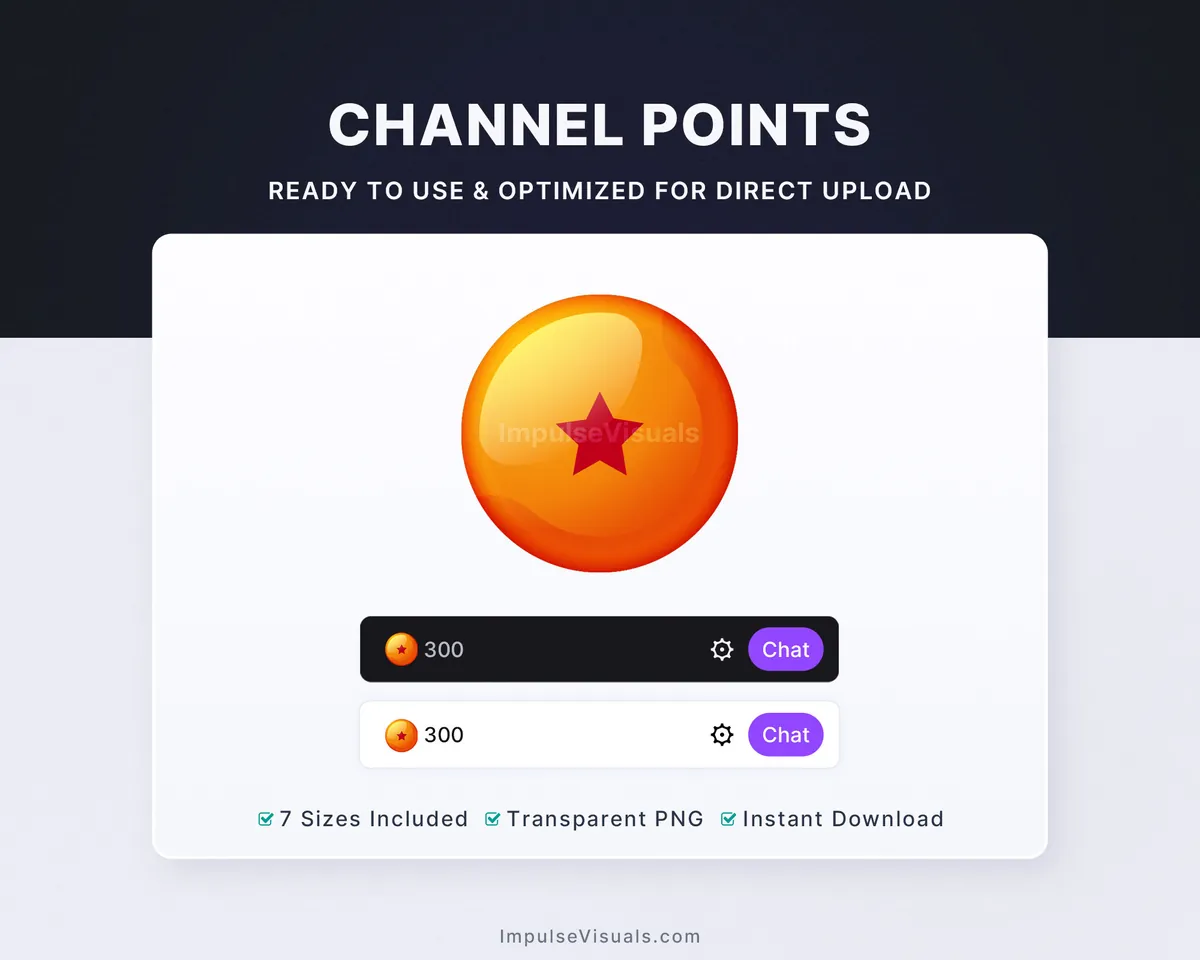Click the CHANNEL POINTS heading

click(x=600, y=125)
